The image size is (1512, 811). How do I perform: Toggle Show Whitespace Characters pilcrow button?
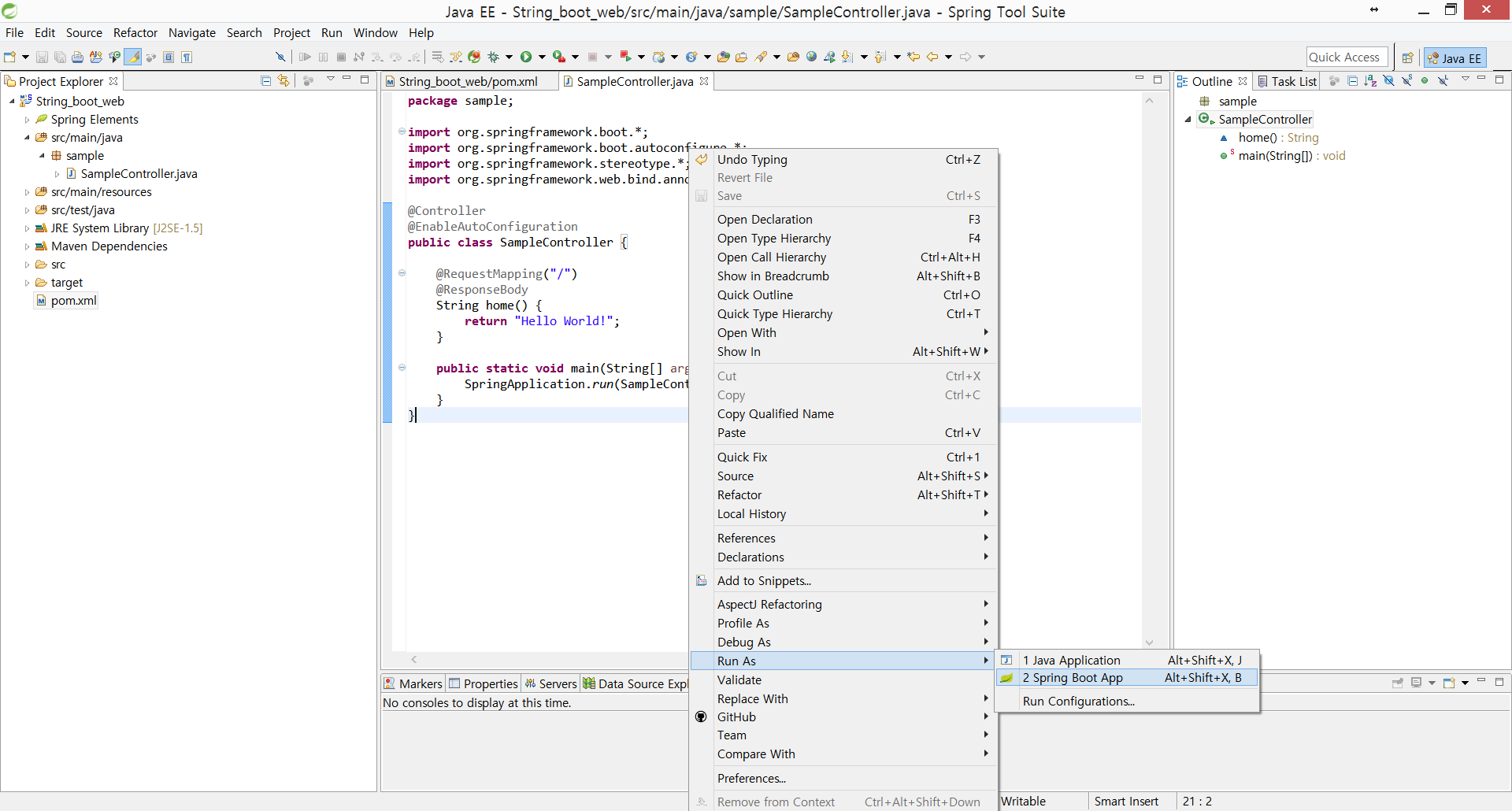187,57
